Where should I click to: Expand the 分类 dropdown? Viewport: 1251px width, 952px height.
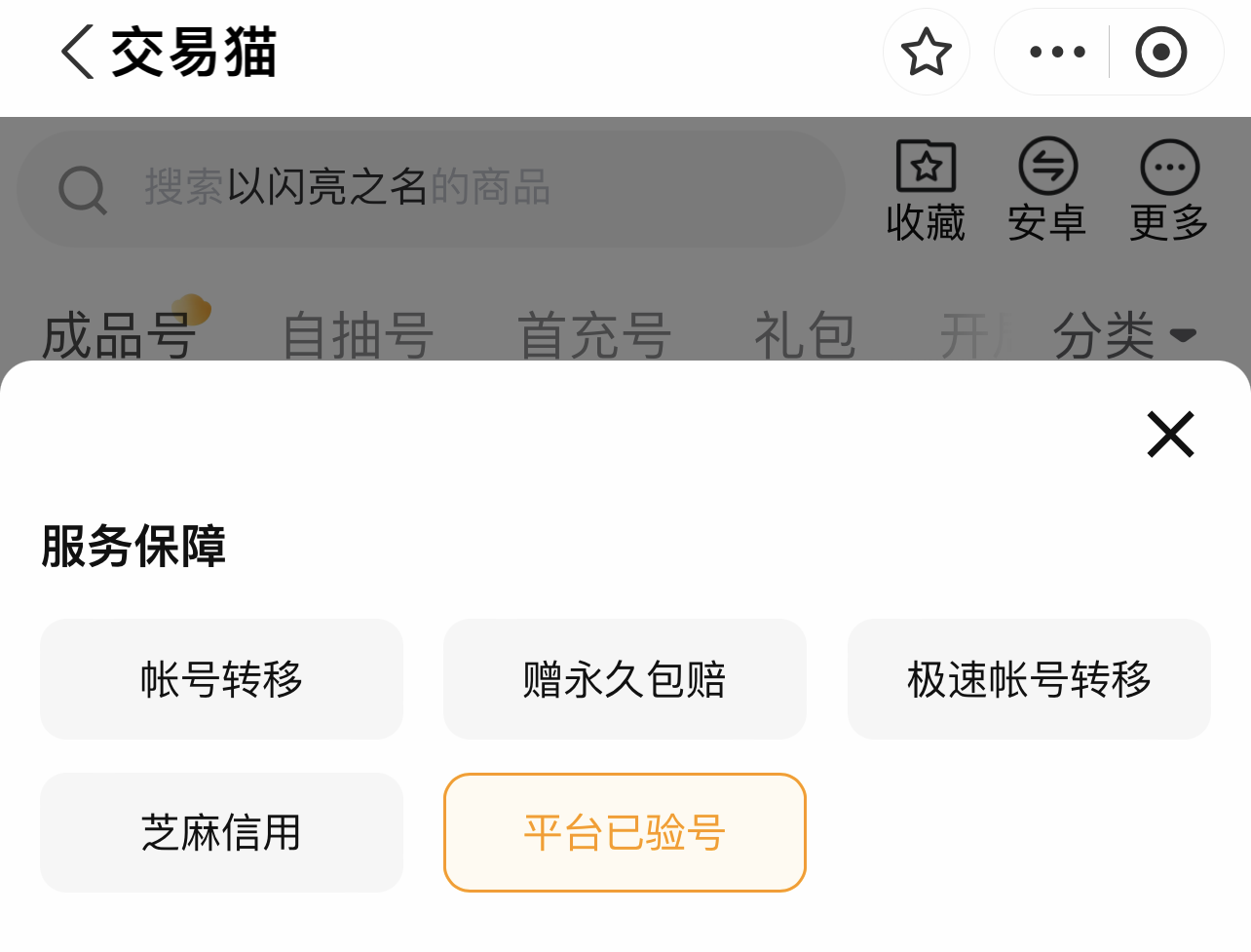tap(1123, 335)
